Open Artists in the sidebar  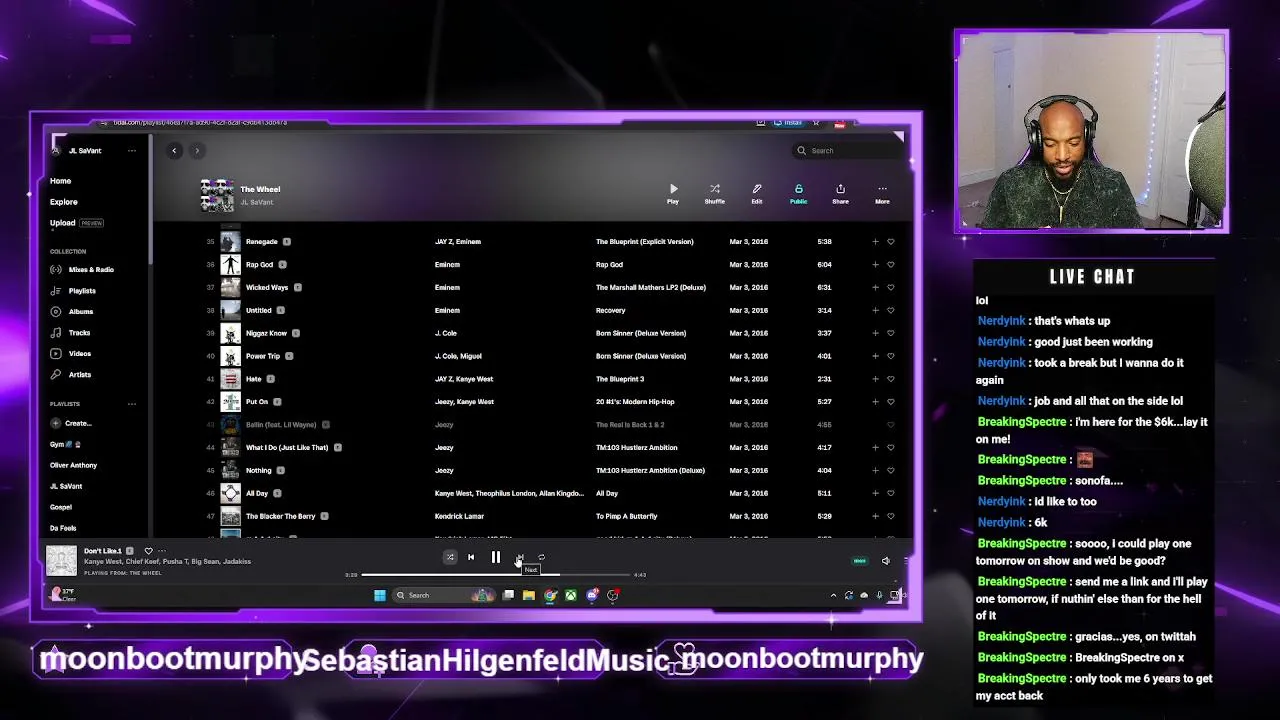pos(71,374)
